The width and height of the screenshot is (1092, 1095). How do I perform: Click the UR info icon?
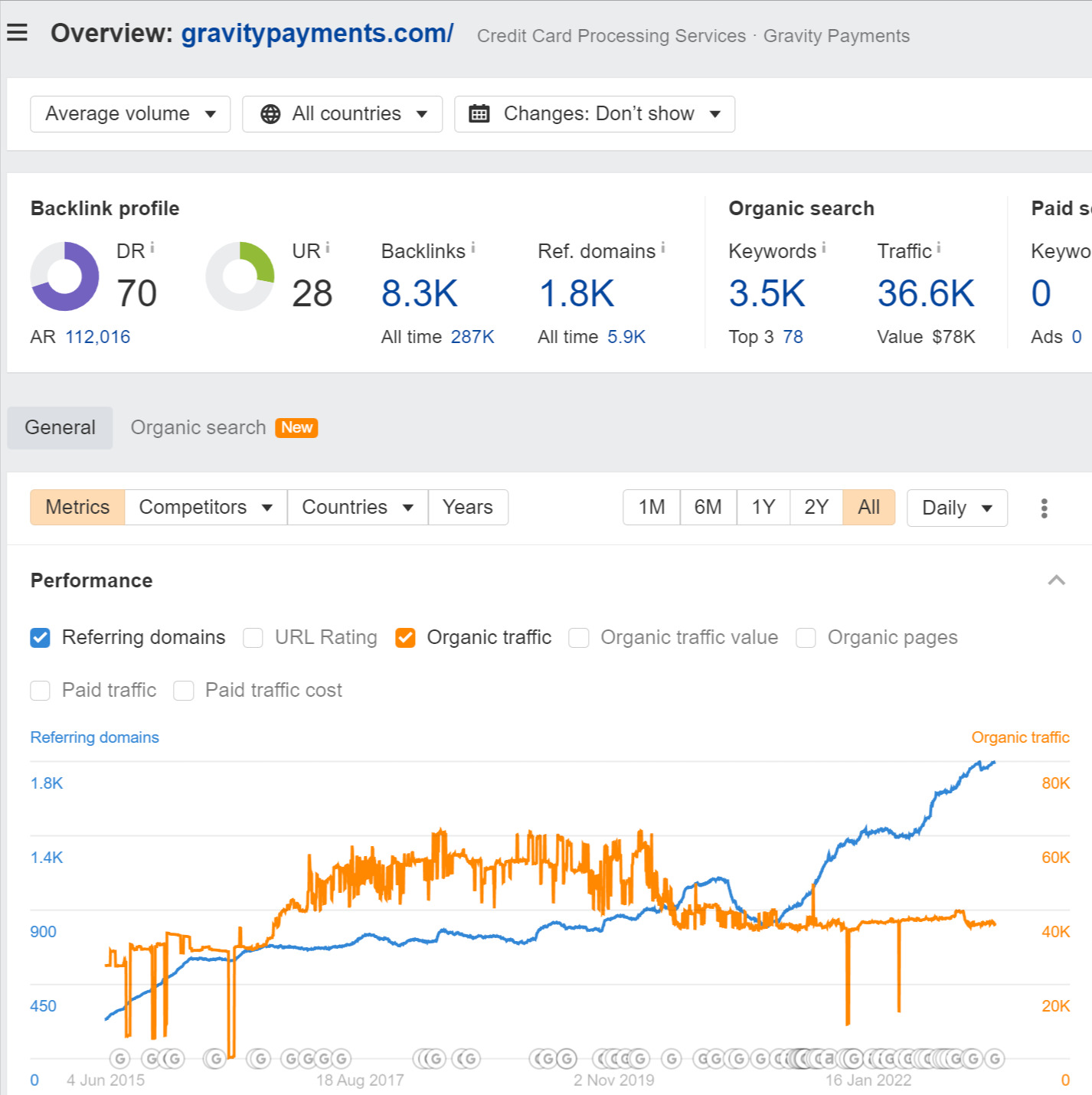[327, 245]
